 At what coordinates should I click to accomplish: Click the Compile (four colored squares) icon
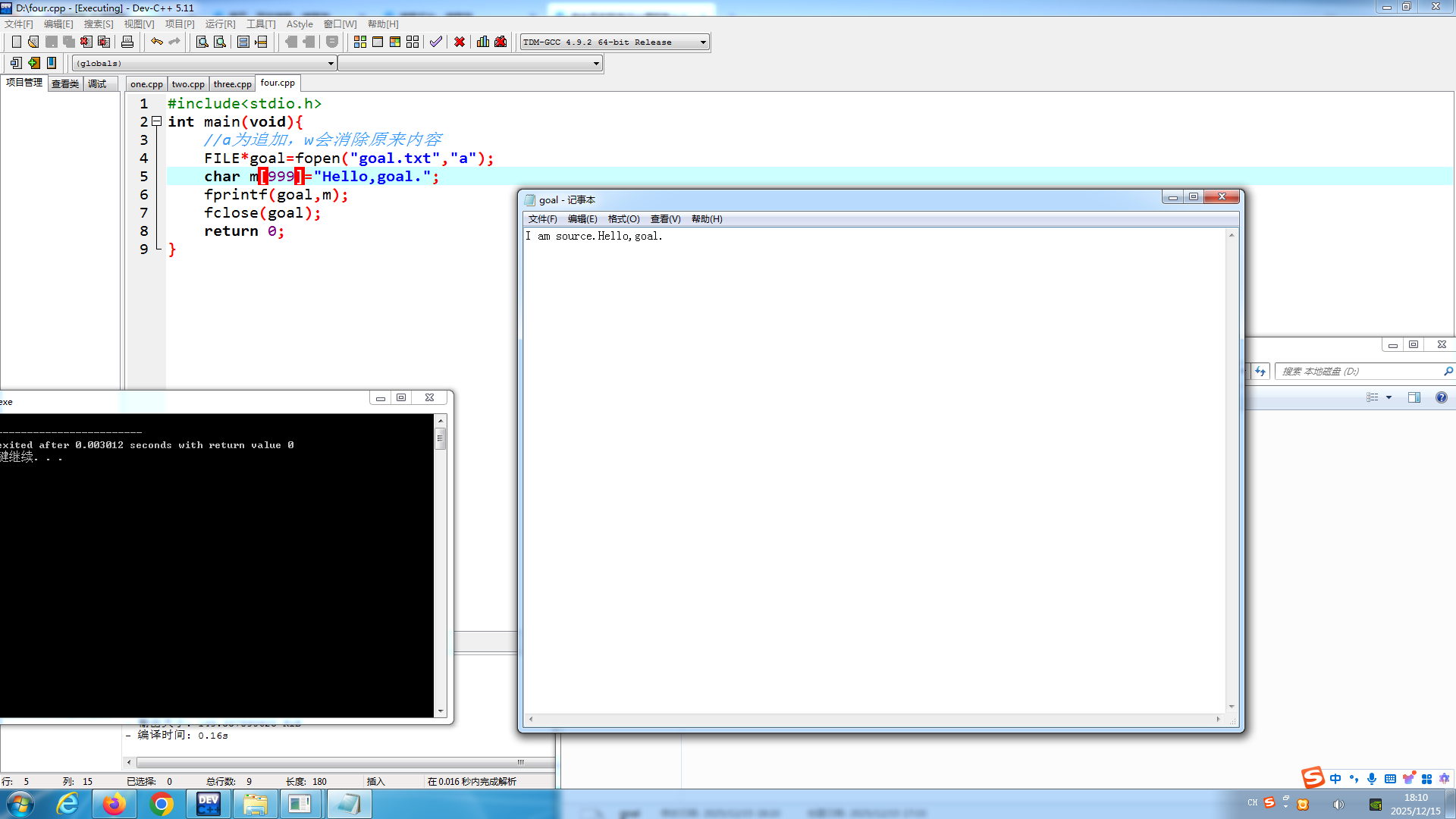[360, 42]
